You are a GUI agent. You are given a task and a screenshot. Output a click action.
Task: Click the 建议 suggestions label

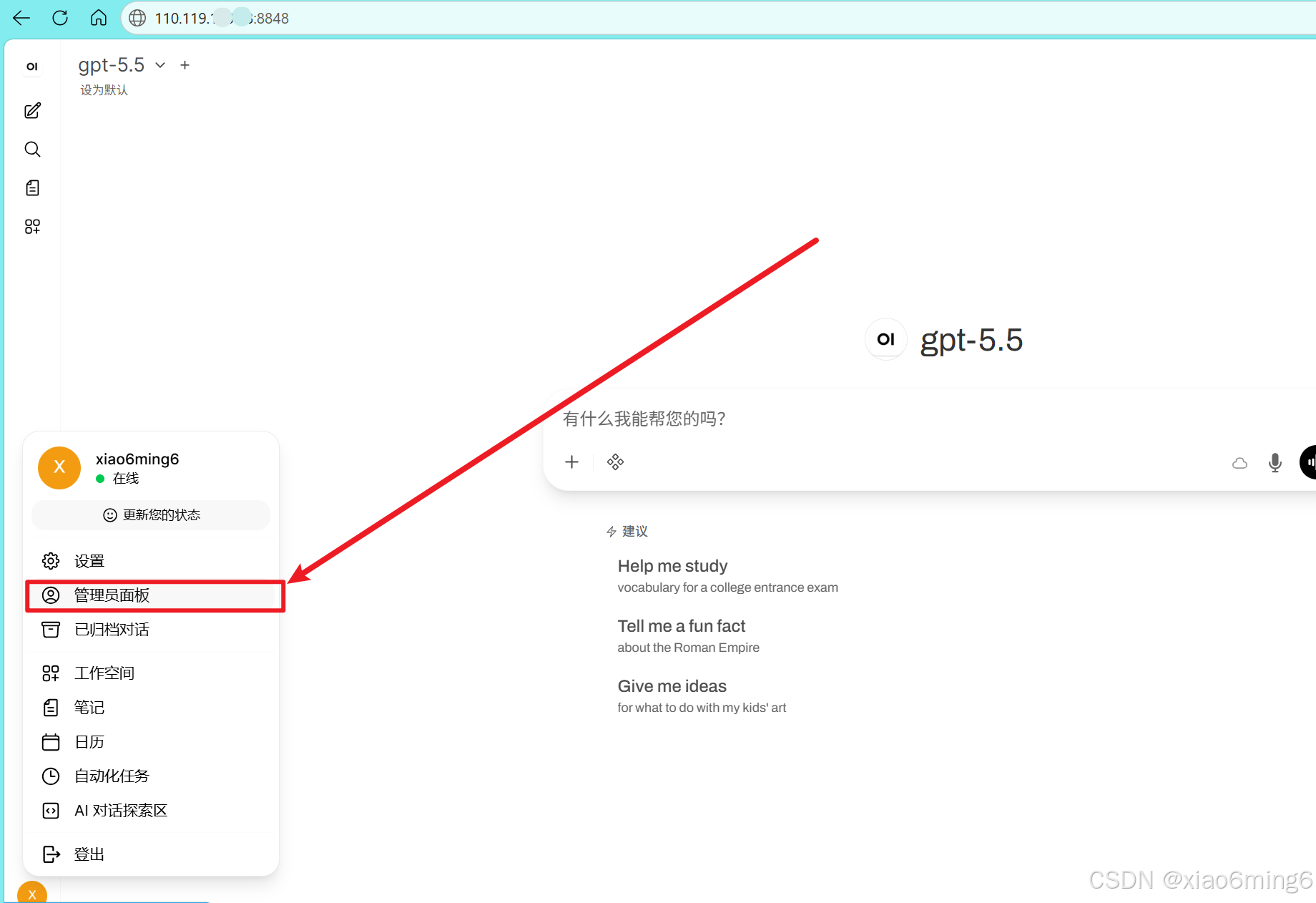click(634, 531)
